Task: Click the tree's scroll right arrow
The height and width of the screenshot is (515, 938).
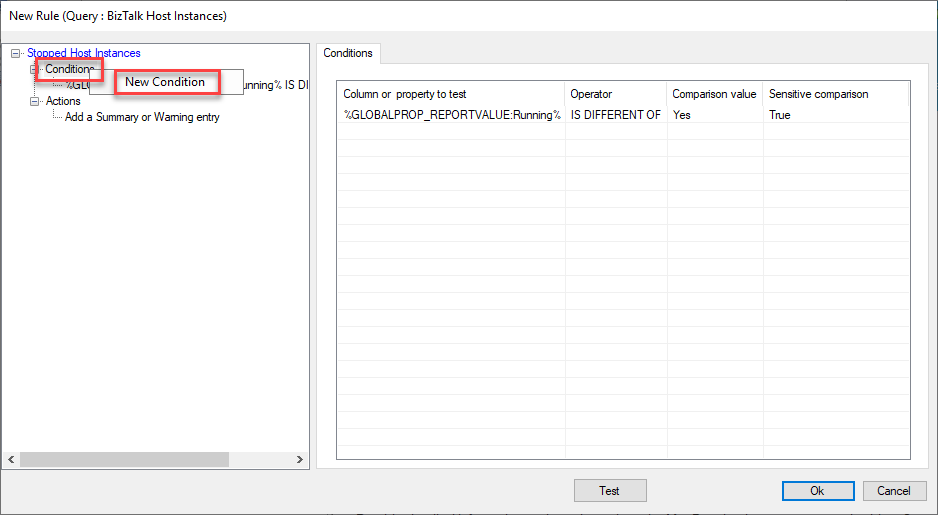Action: click(x=299, y=459)
